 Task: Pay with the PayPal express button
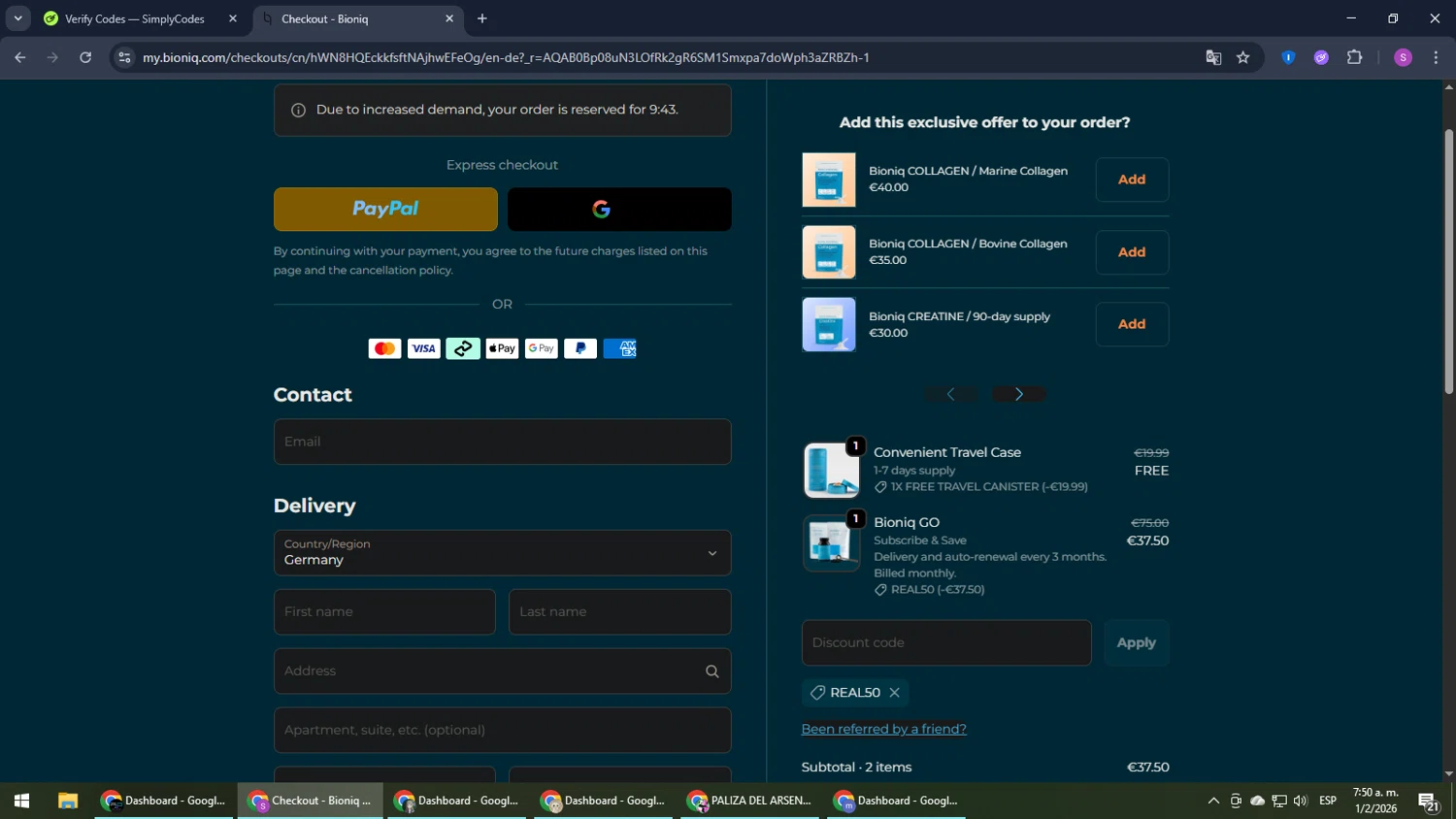(x=385, y=209)
